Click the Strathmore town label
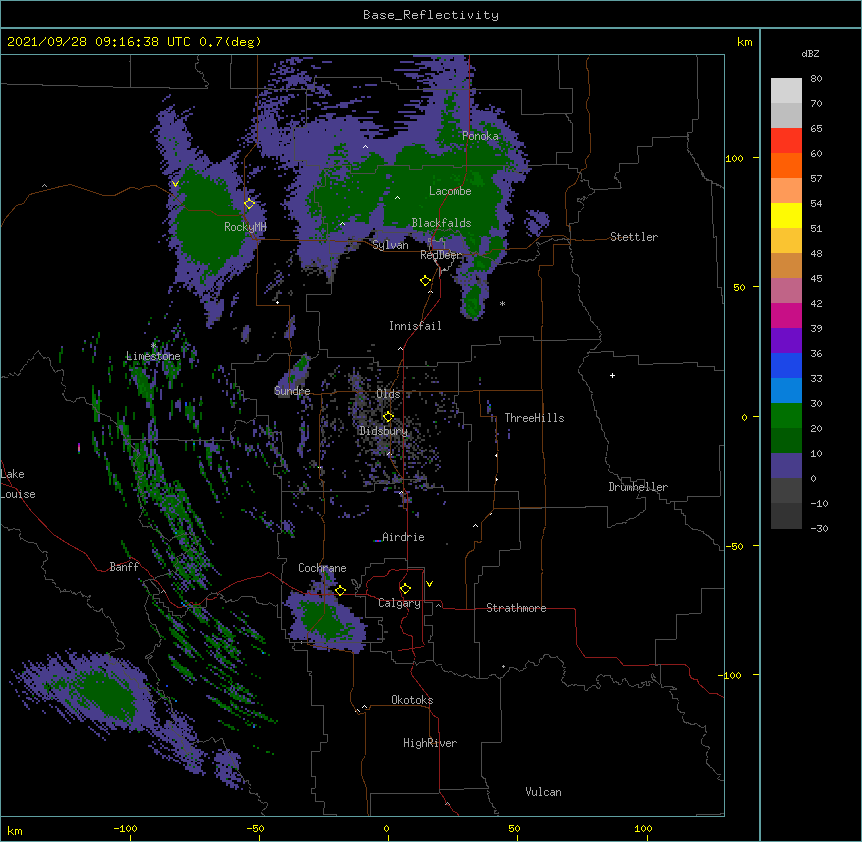 [x=516, y=608]
